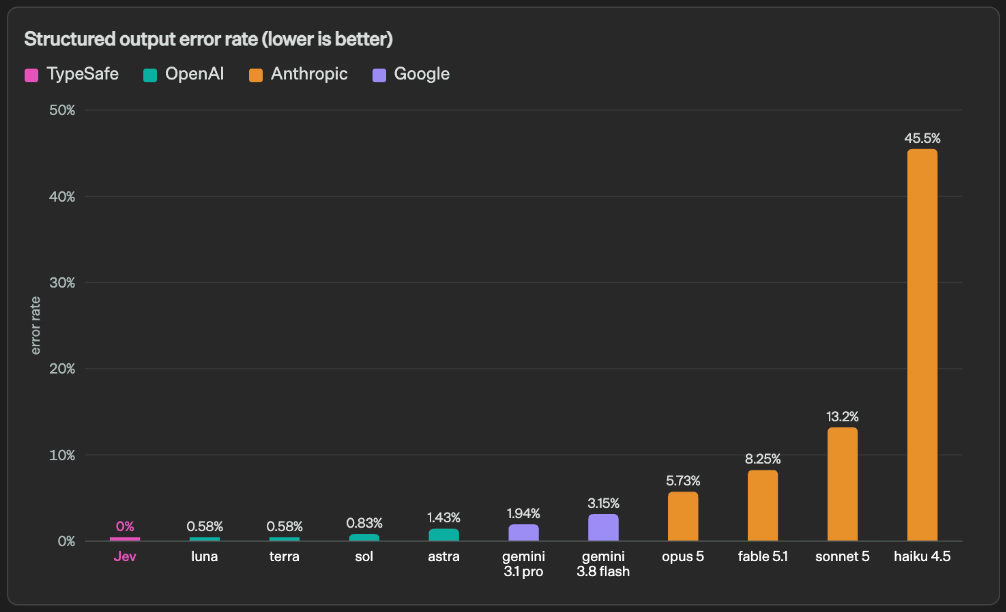The height and width of the screenshot is (612, 1006).
Task: Toggle the Google legend label
Action: [x=422, y=74]
